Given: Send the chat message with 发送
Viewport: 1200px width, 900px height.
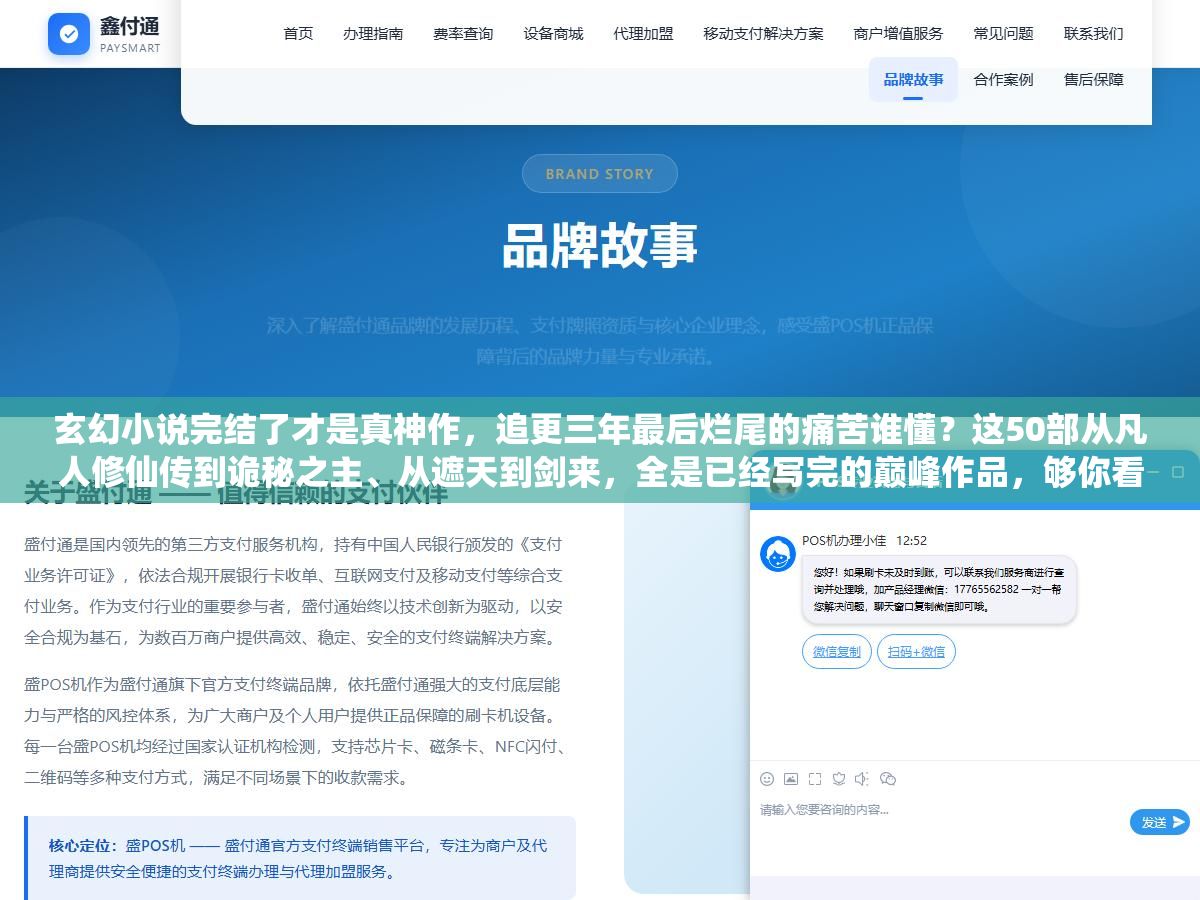Looking at the screenshot, I should (1159, 822).
